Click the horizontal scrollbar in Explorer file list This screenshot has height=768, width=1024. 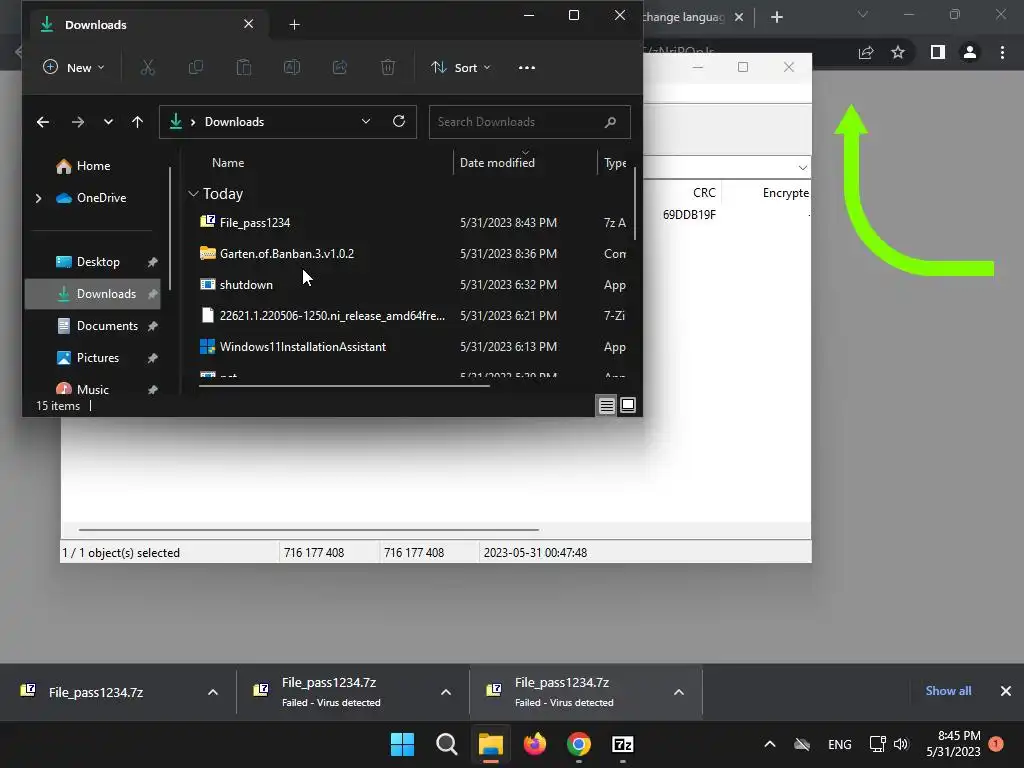tap(344, 386)
